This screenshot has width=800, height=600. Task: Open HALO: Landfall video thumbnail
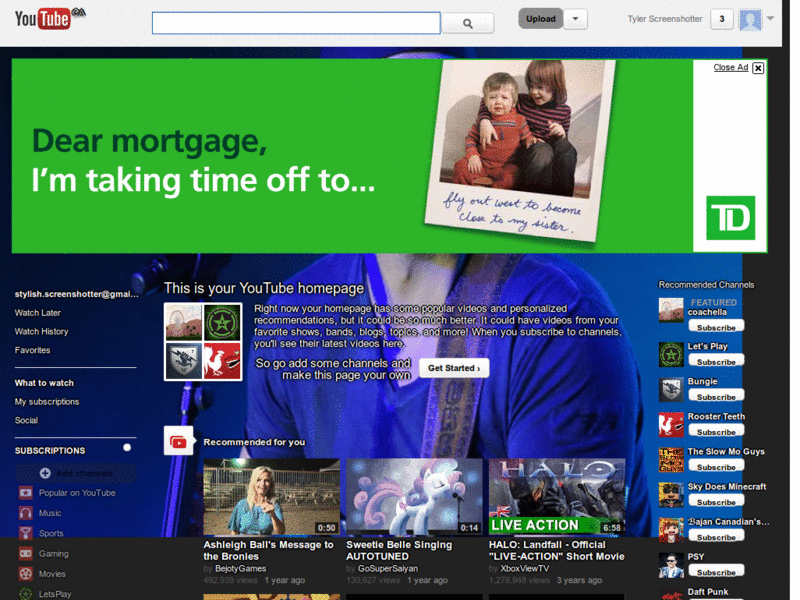pyautogui.click(x=557, y=496)
